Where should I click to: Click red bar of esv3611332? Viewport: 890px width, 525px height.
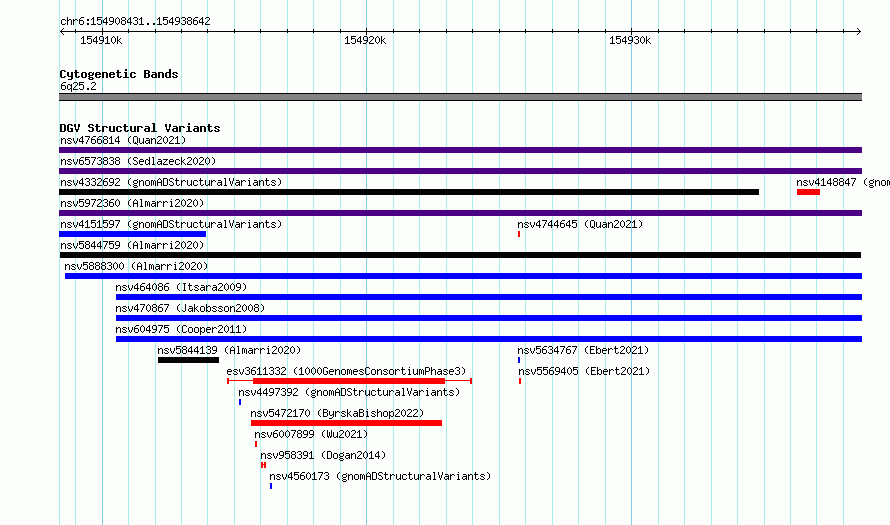pos(349,381)
